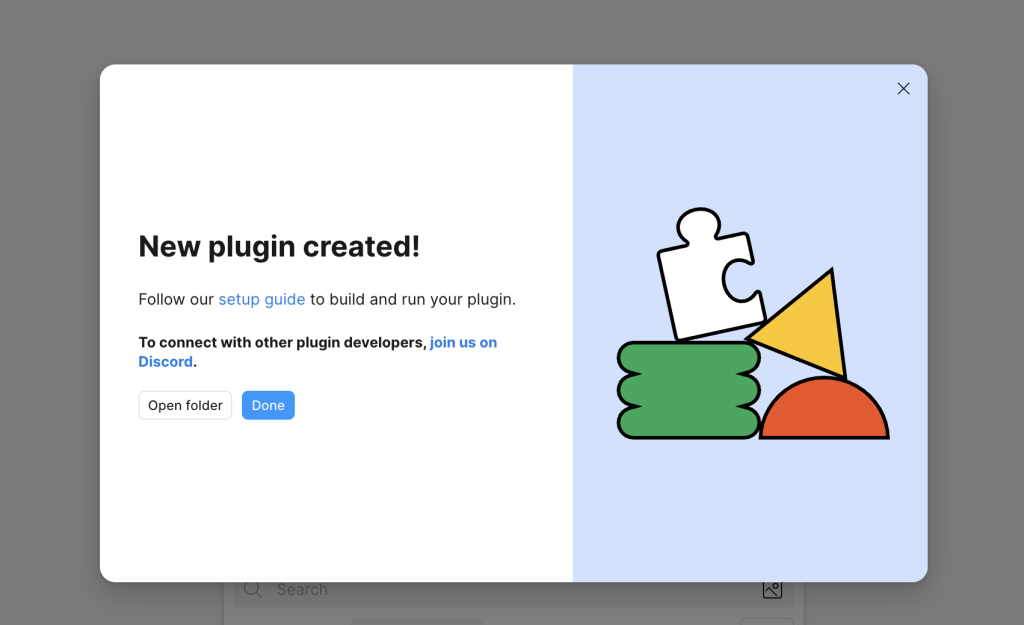Click the magnifying glass search icon
This screenshot has width=1024, height=625.
252,590
